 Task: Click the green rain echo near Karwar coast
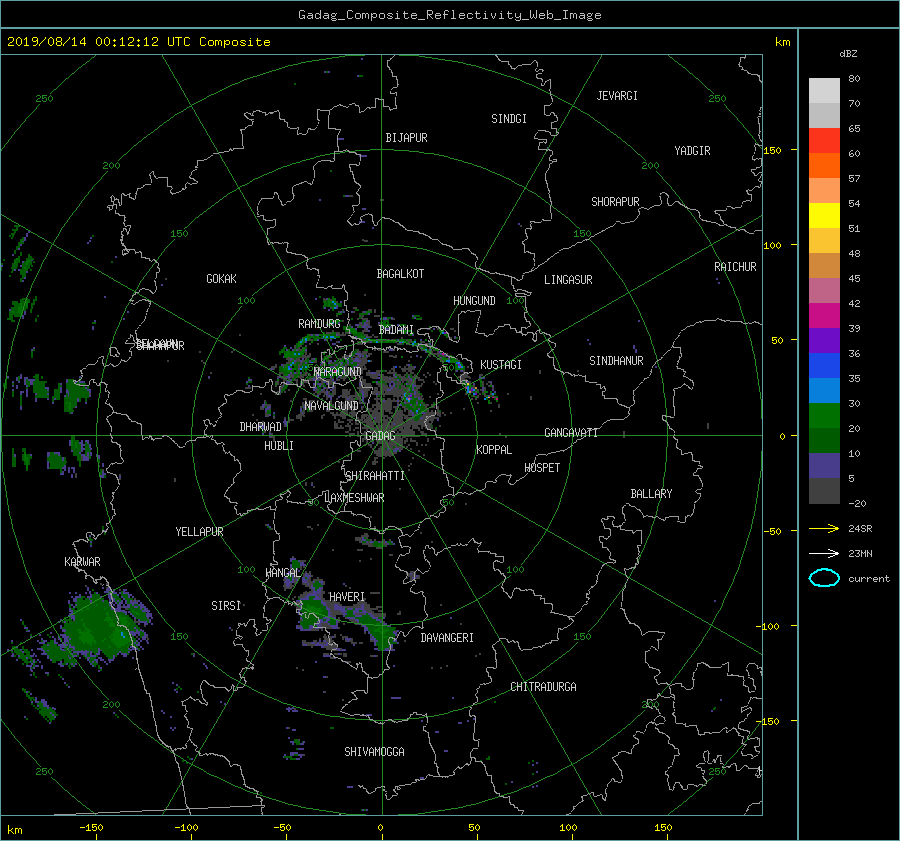(98, 629)
